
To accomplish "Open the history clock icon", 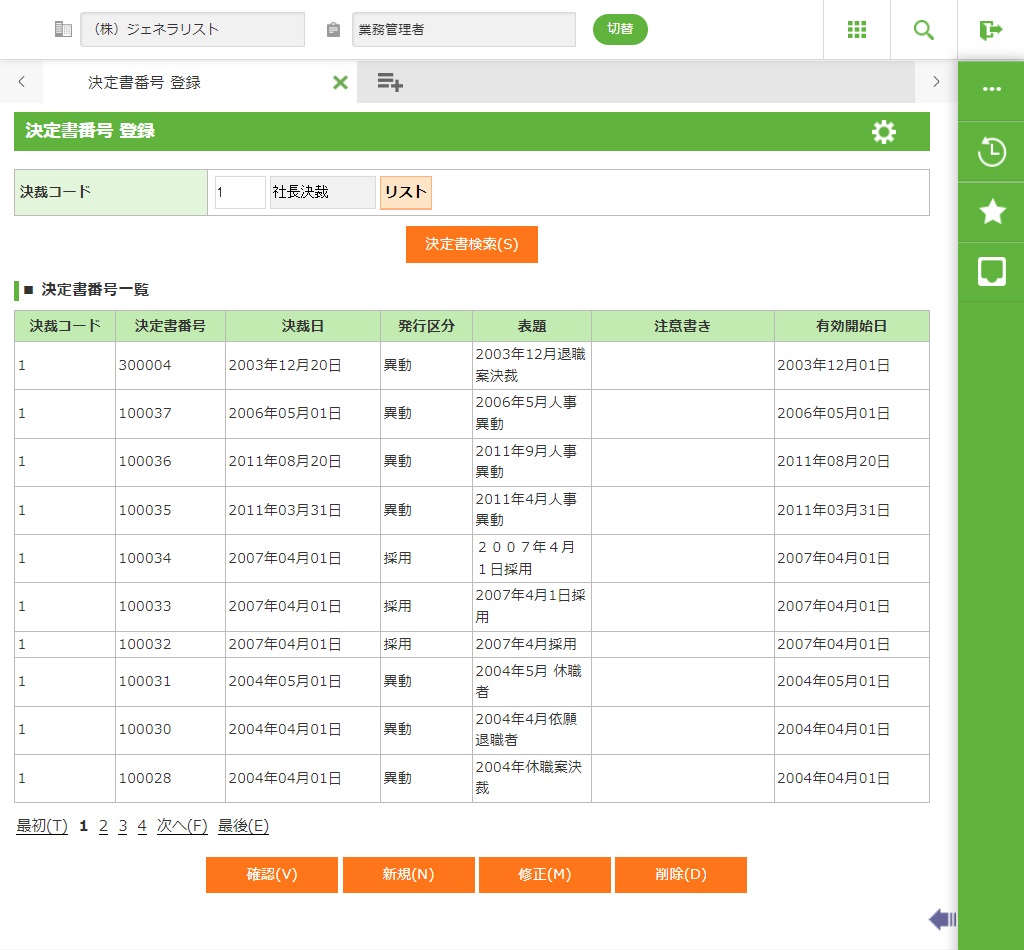I will pos(991,153).
